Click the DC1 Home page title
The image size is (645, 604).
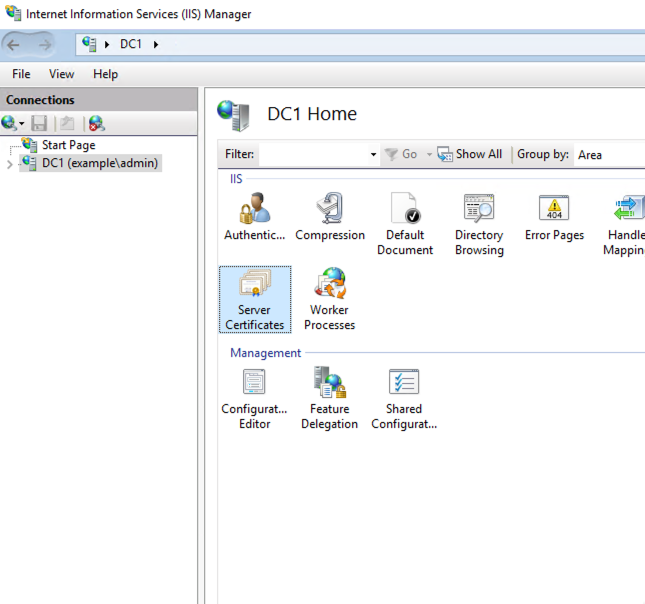312,114
